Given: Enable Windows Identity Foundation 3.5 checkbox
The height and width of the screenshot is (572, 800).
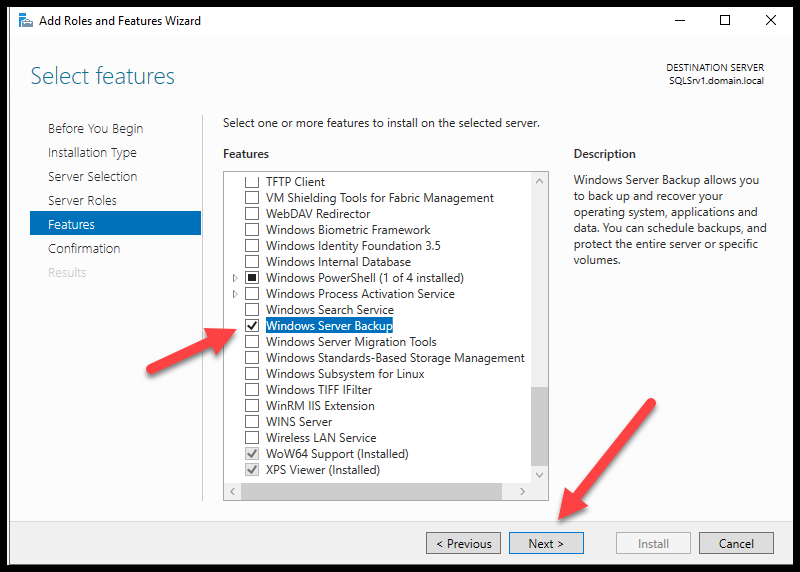Looking at the screenshot, I should click(x=252, y=245).
